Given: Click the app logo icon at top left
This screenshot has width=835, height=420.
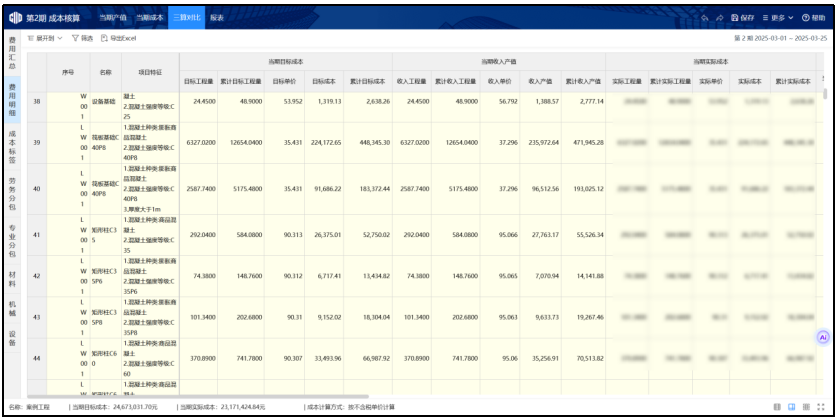Looking at the screenshot, I should click(x=14, y=18).
